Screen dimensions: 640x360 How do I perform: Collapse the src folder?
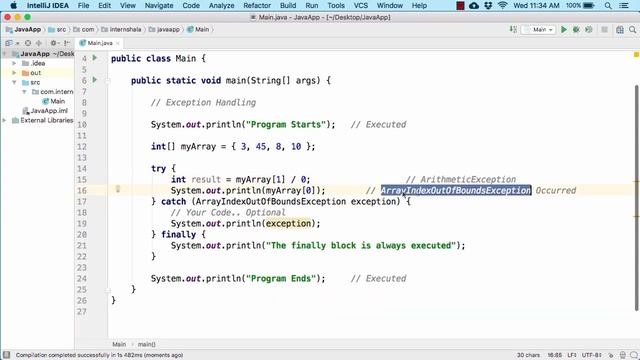[14, 82]
